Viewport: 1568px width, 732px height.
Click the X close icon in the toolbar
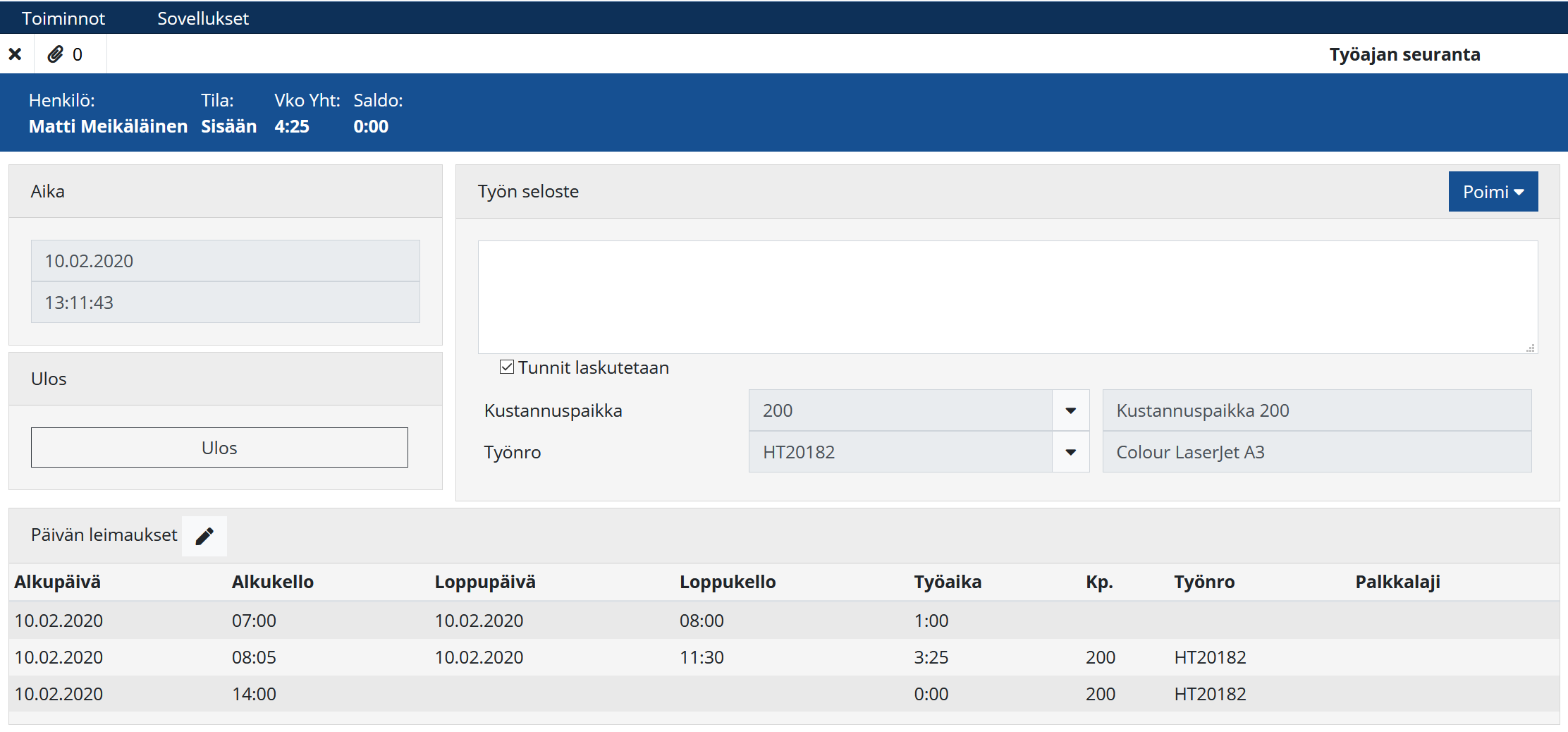(x=15, y=54)
